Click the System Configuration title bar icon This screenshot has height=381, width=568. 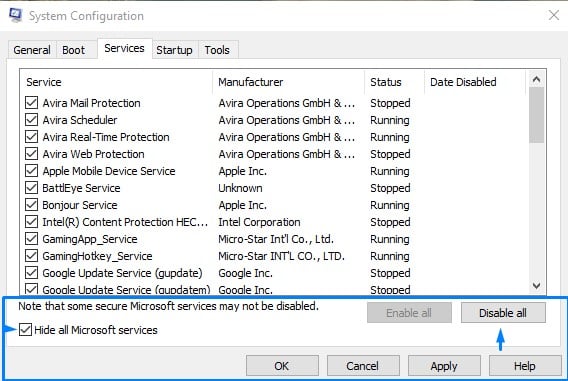pyautogui.click(x=15, y=15)
